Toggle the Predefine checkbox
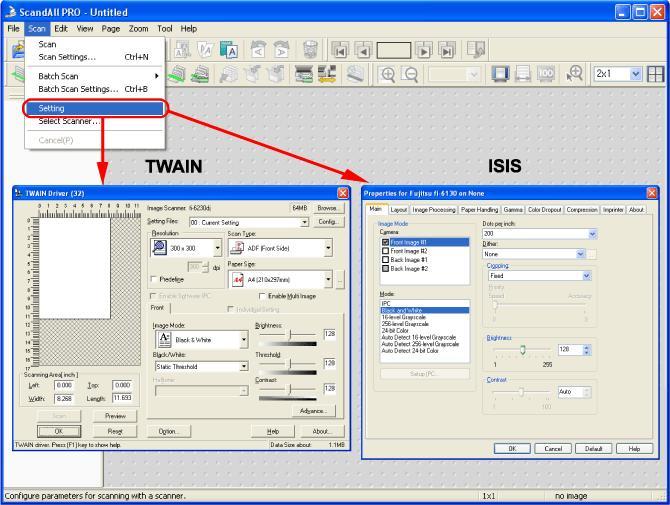Image resolution: width=670 pixels, height=505 pixels. point(154,279)
